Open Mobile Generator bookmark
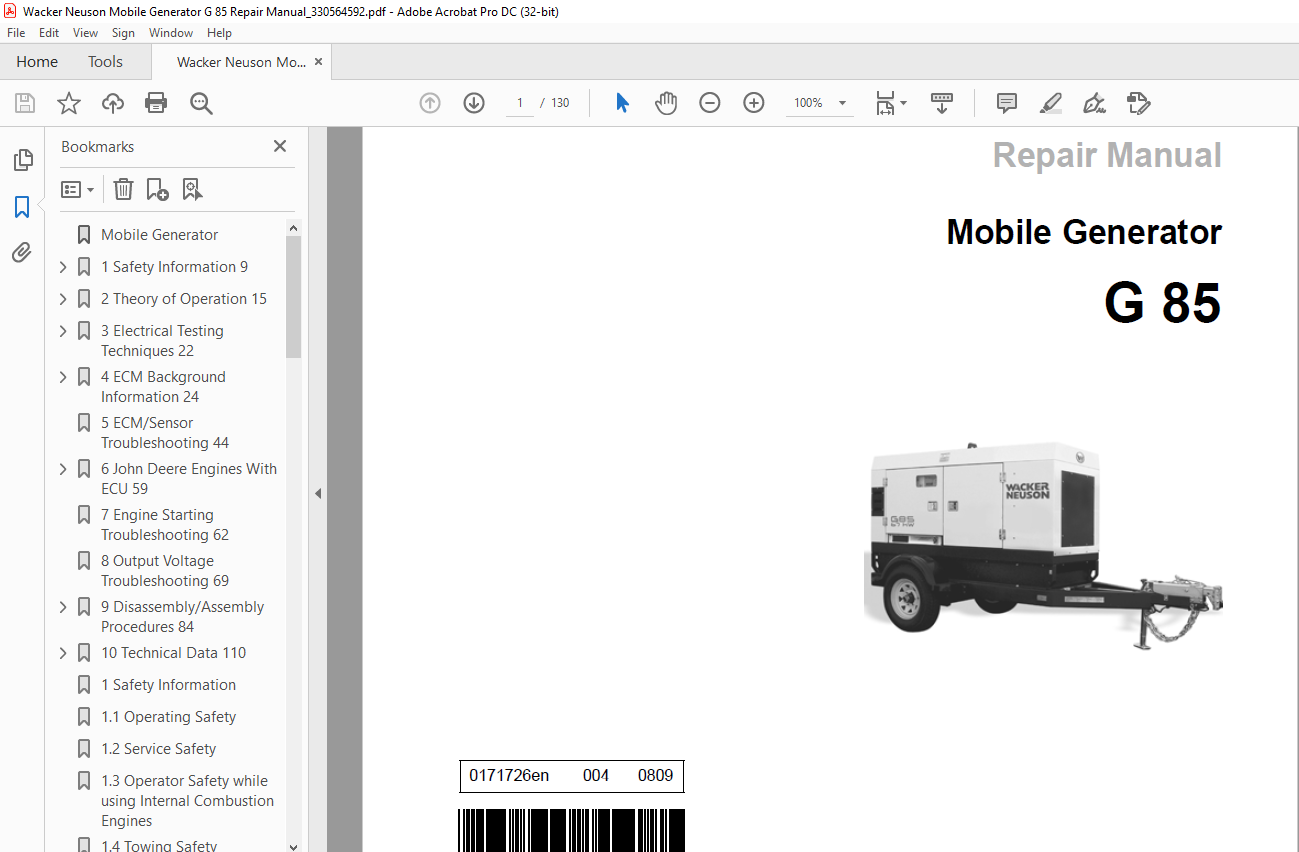The image size is (1299, 852). click(160, 235)
